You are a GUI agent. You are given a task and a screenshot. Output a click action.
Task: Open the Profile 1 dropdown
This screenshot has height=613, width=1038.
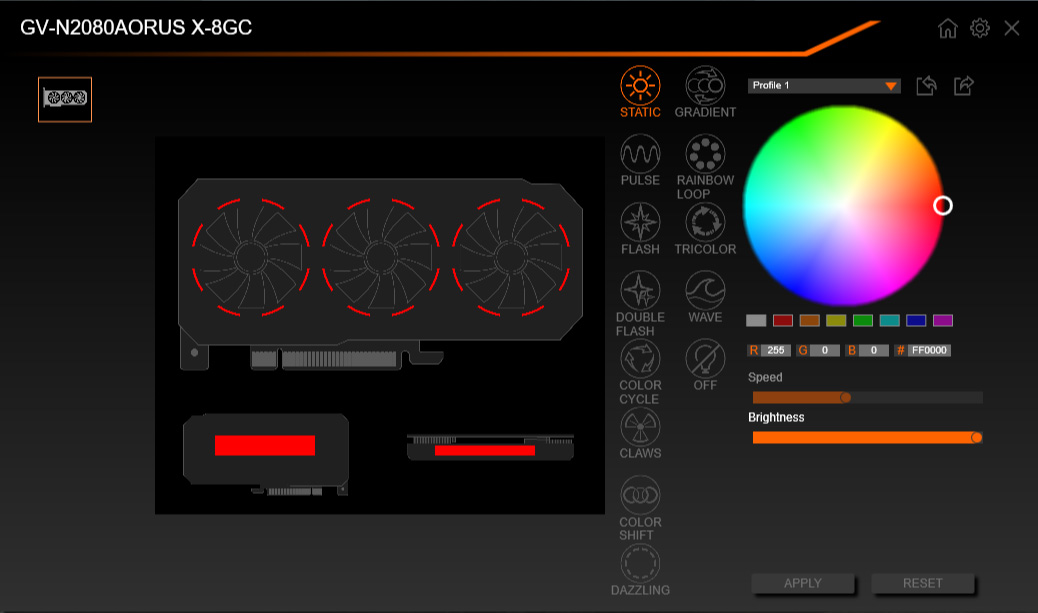click(x=824, y=85)
